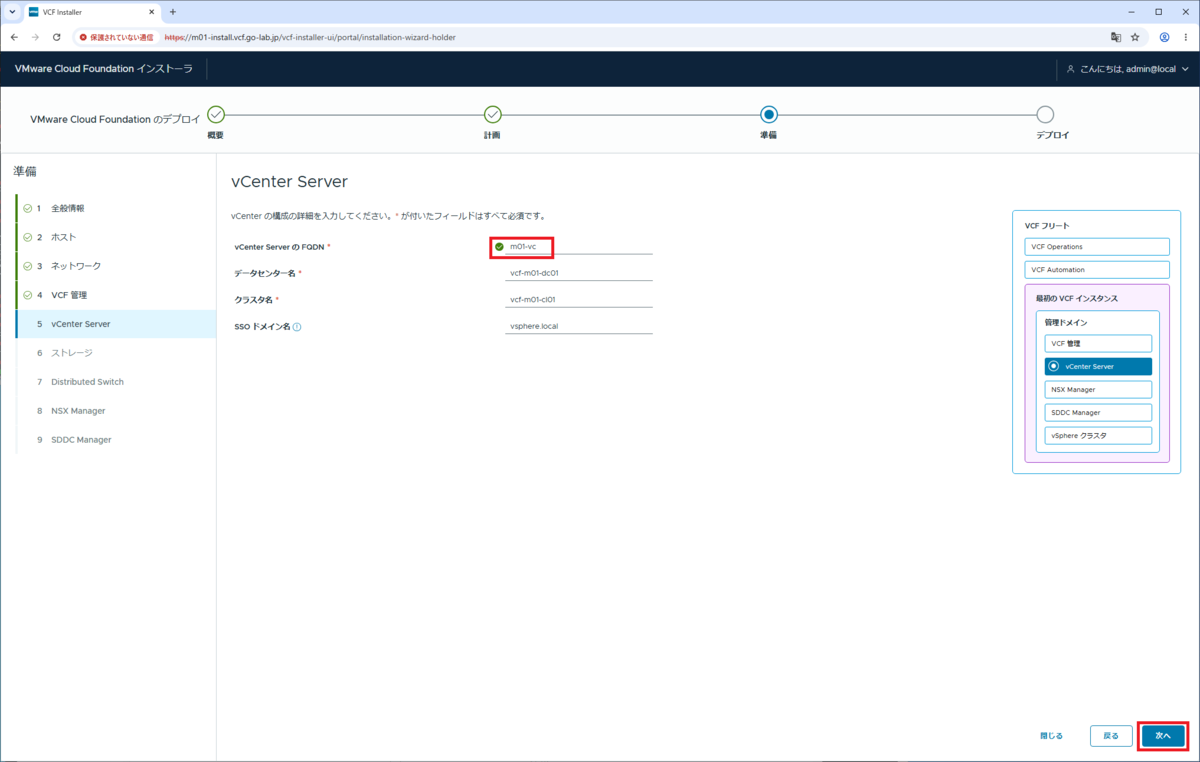Viewport: 1200px width, 762px height.
Task: Click the highlighted vCenter Server box in diagram
Action: click(1098, 366)
